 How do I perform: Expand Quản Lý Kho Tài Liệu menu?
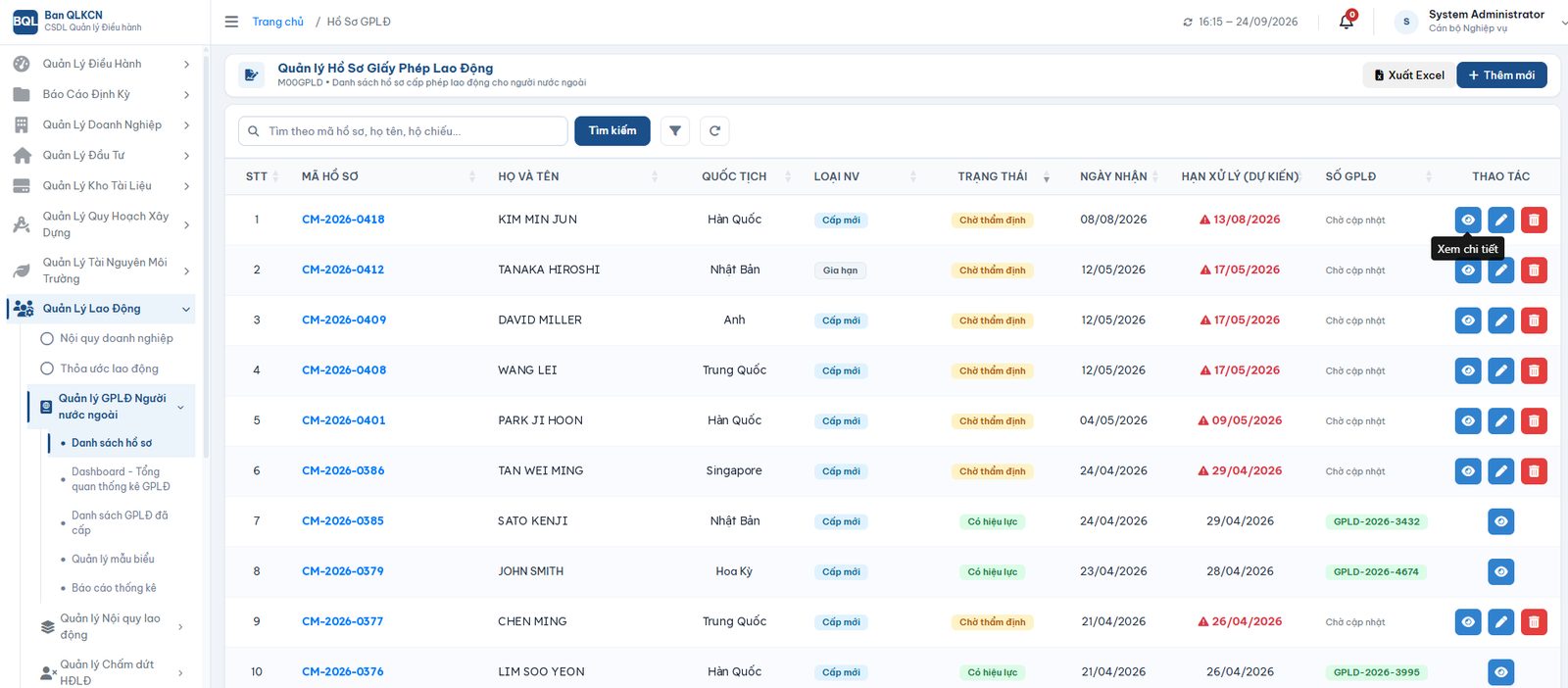tap(101, 186)
